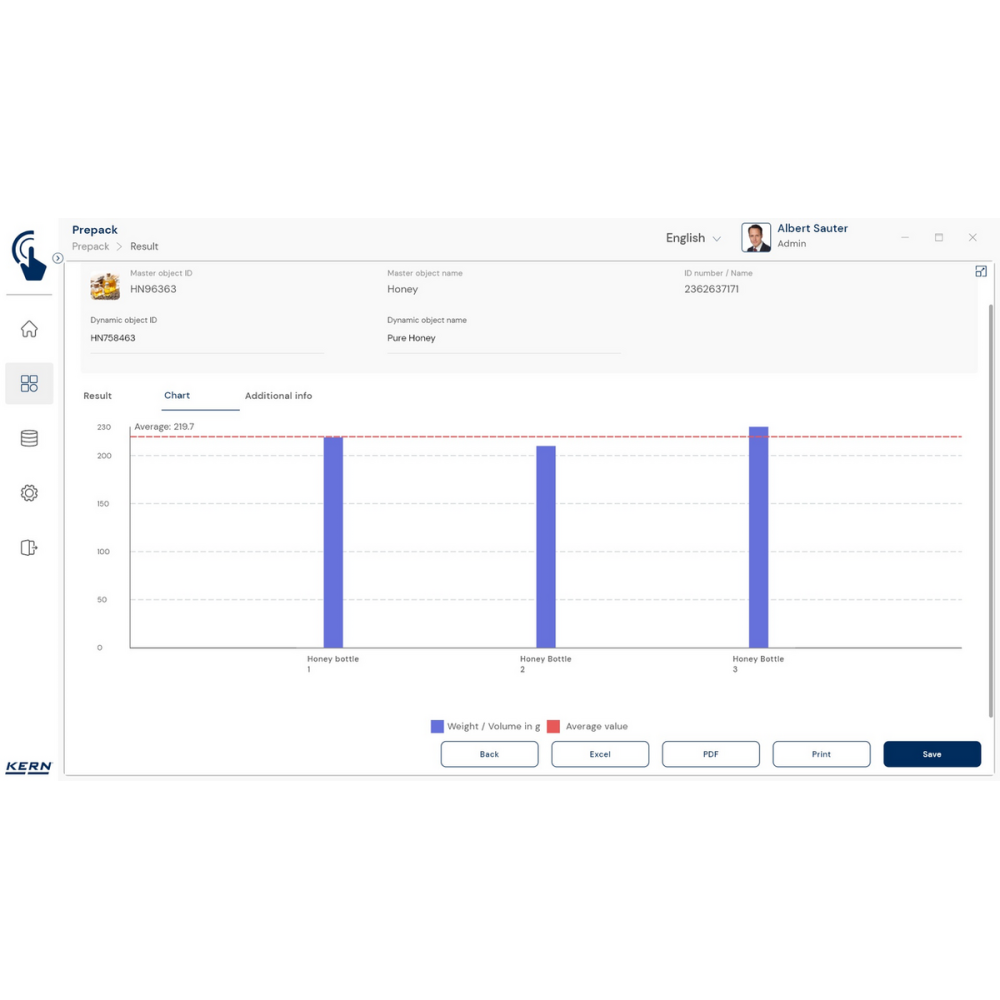Export results with PDF button

(x=710, y=754)
